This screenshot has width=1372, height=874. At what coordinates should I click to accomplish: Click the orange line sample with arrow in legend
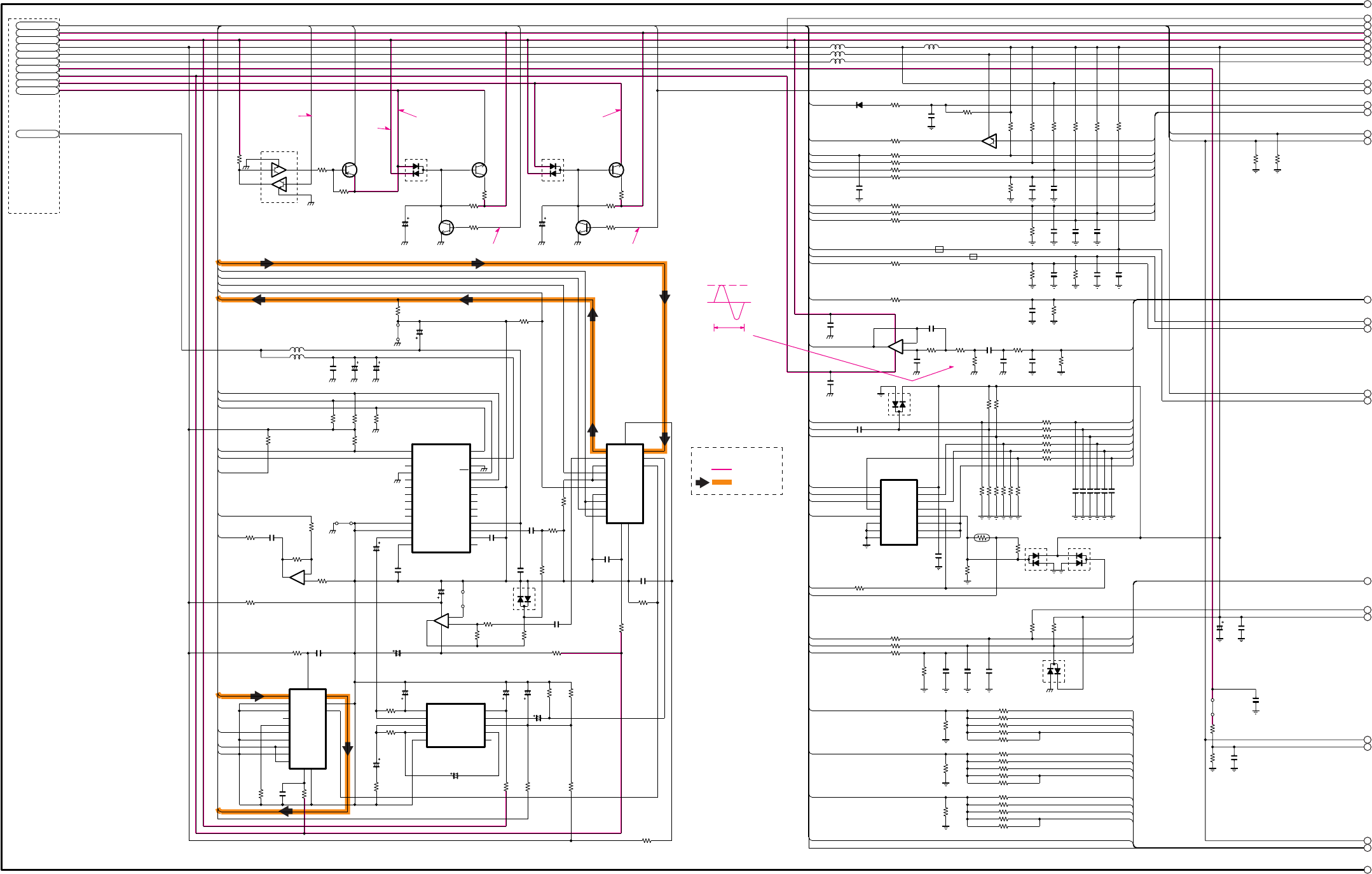click(714, 483)
